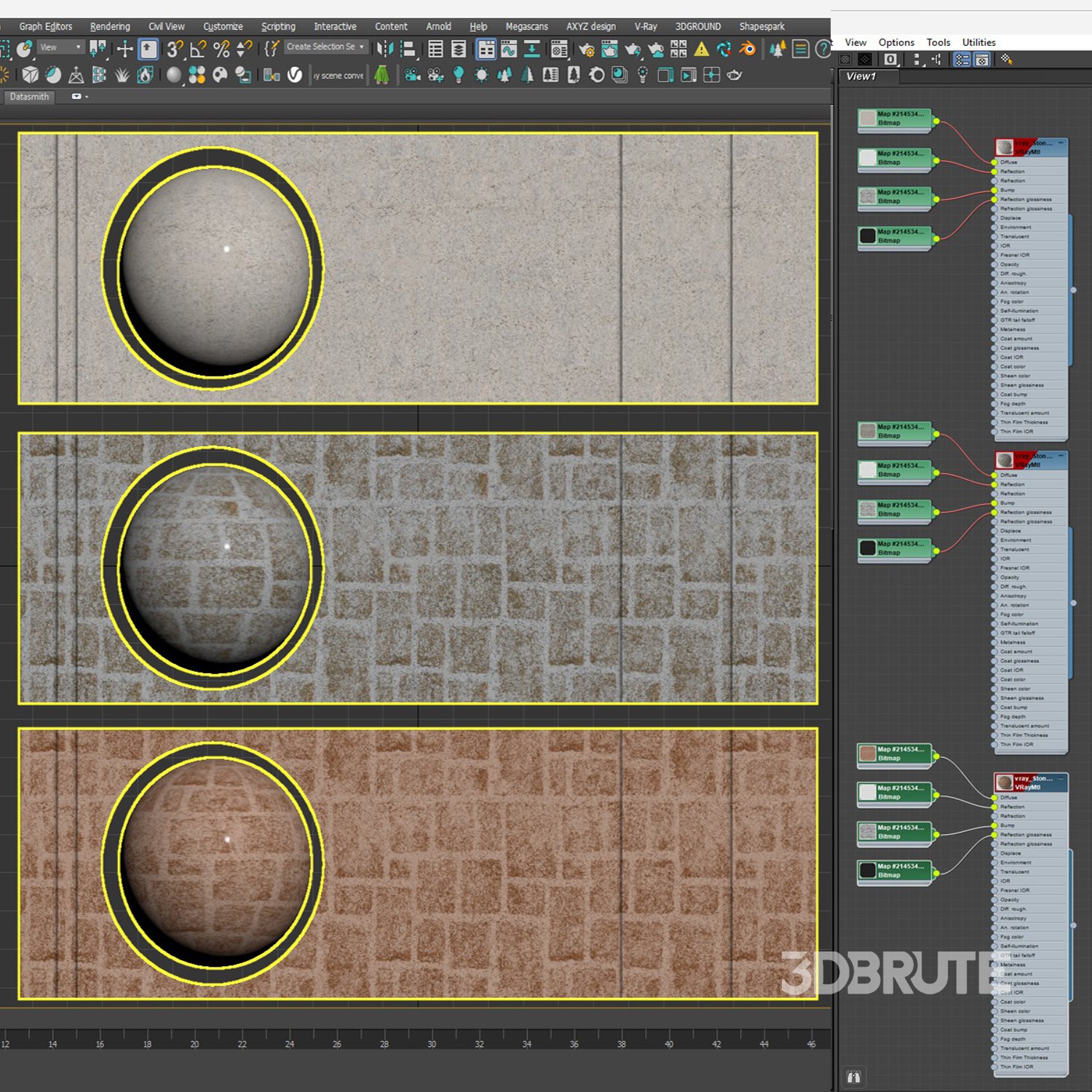Image resolution: width=1092 pixels, height=1092 pixels.
Task: Select the Mirror tool icon
Action: pyautogui.click(x=384, y=49)
